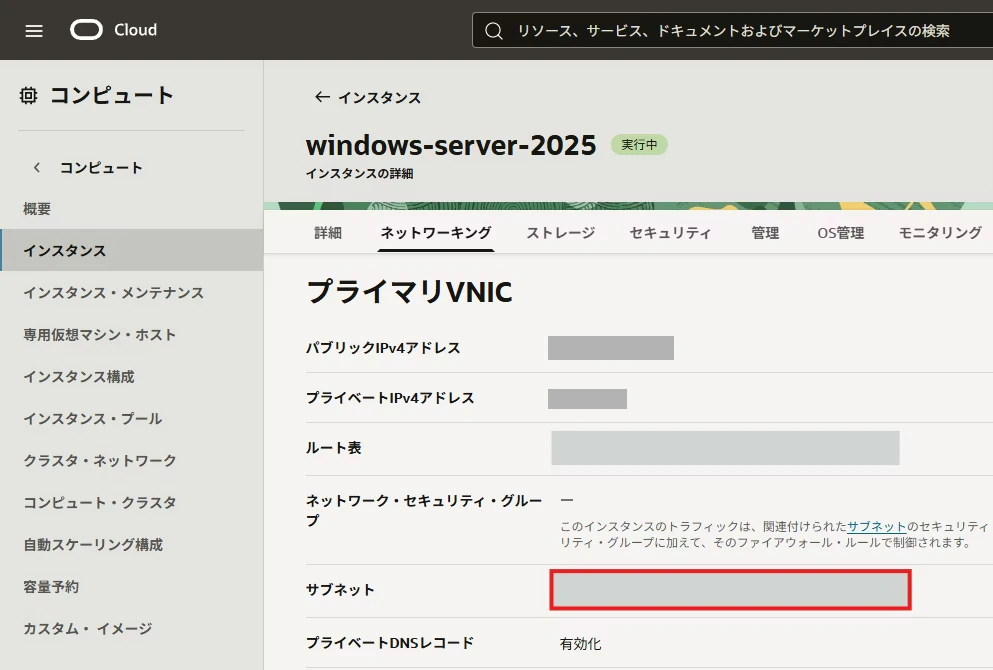Click the プライベートDNSレコード label
Image resolution: width=993 pixels, height=670 pixels.
click(389, 643)
